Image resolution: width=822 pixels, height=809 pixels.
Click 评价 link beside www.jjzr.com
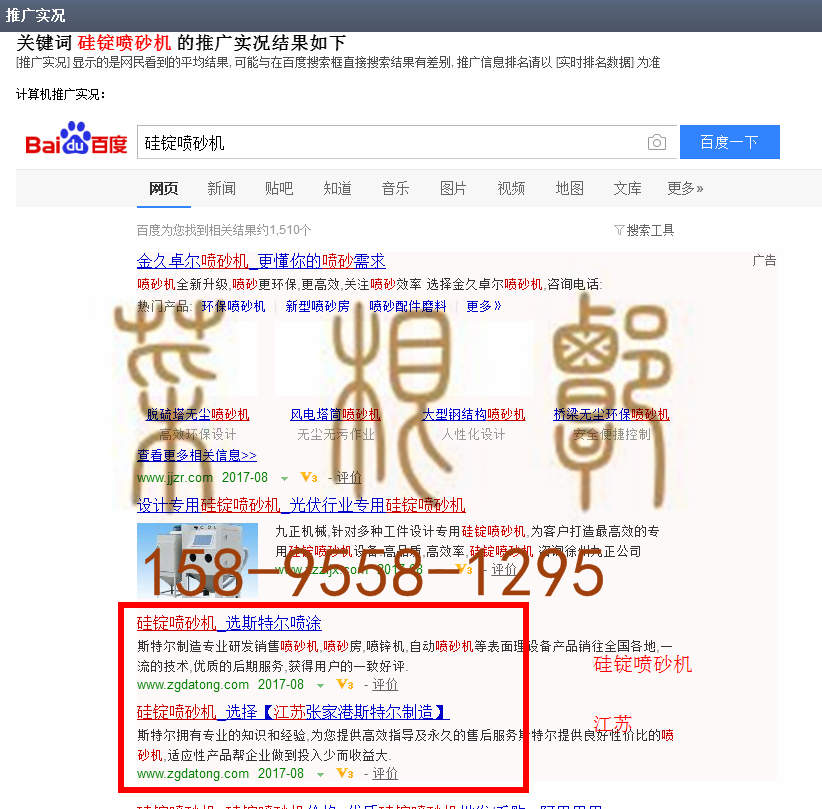(349, 478)
